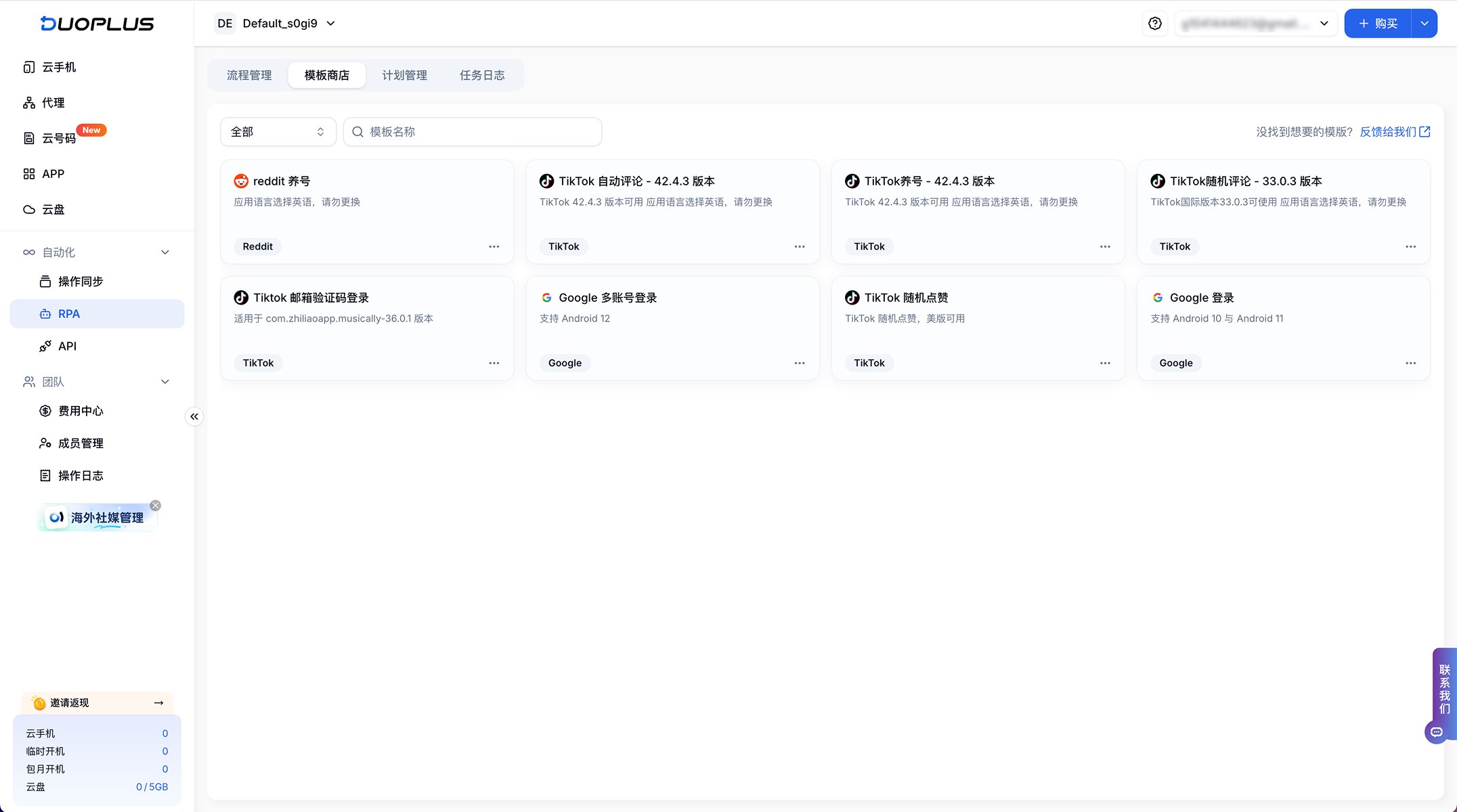This screenshot has width=1457, height=812.
Task: Open more options for TikTok随机评论 card
Action: (1410, 246)
